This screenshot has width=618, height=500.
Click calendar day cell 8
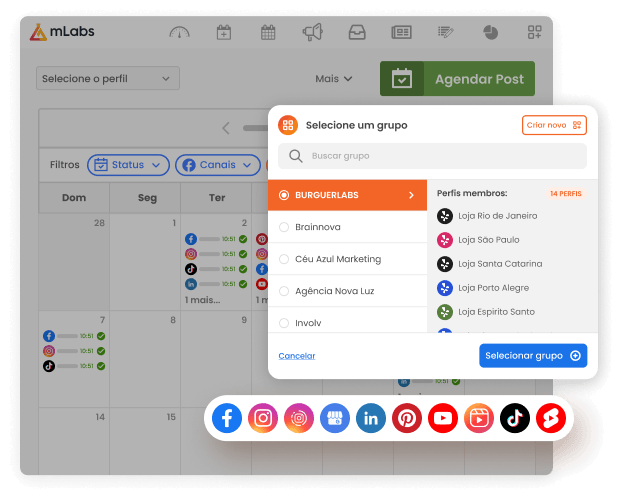click(145, 359)
